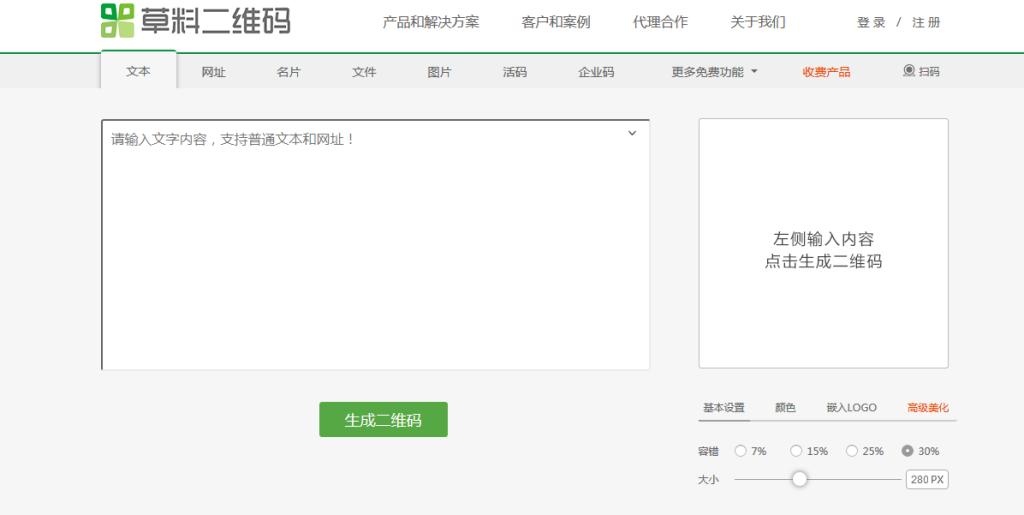Switch to the 网址 tab

[x=214, y=72]
